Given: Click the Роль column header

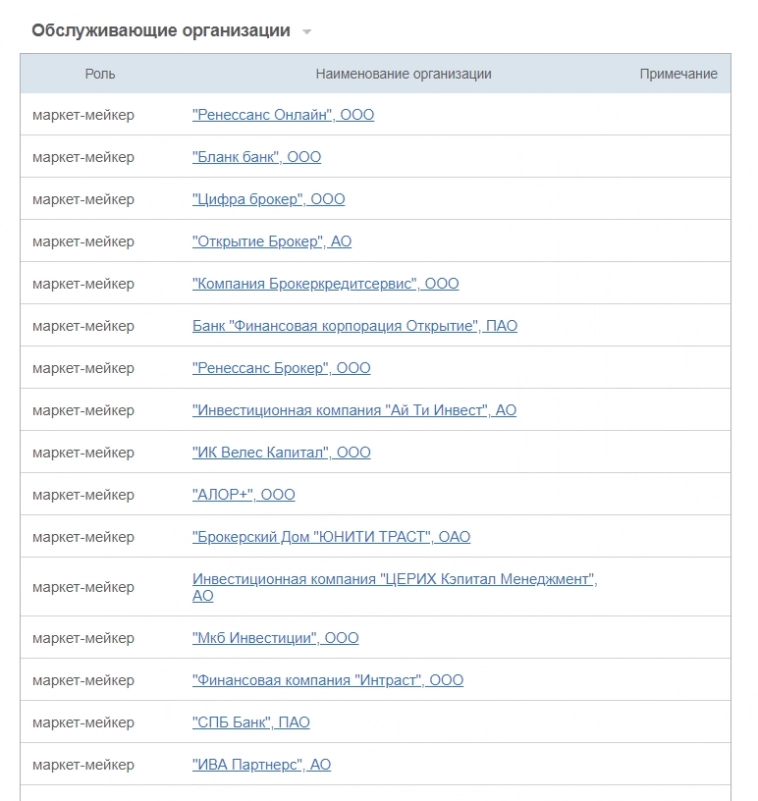Looking at the screenshot, I should [x=100, y=74].
